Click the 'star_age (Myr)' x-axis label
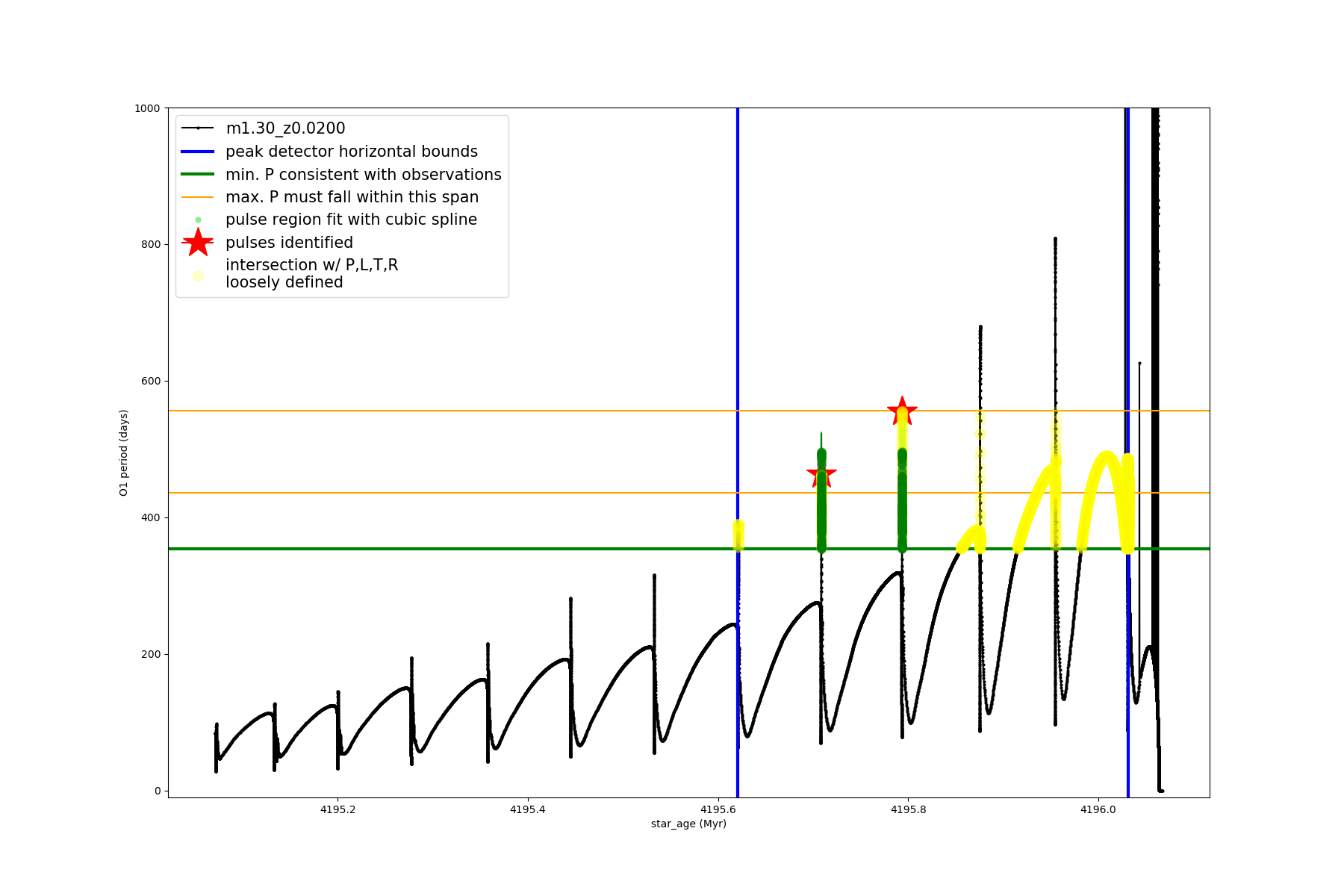The height and width of the screenshot is (896, 1344). [x=688, y=824]
